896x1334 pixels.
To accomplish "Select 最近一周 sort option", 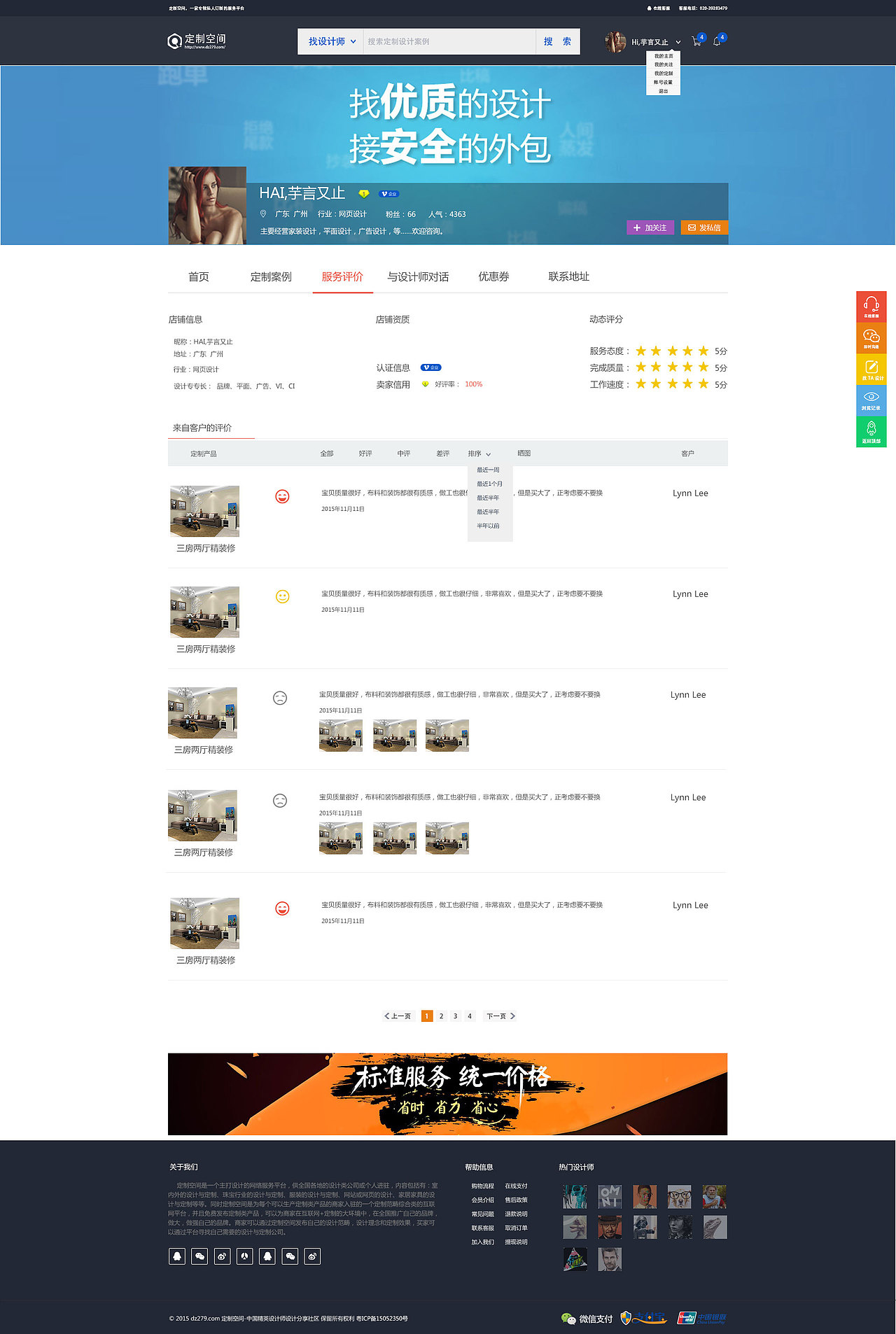I will (x=488, y=470).
